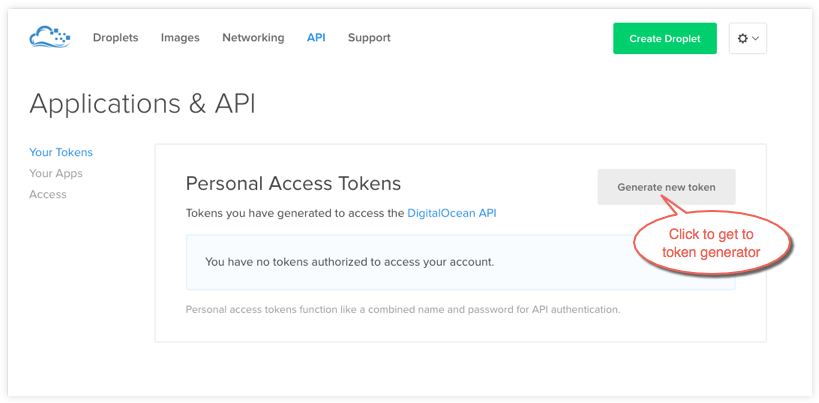
Task: Open Your Apps in the sidebar
Action: 56,174
